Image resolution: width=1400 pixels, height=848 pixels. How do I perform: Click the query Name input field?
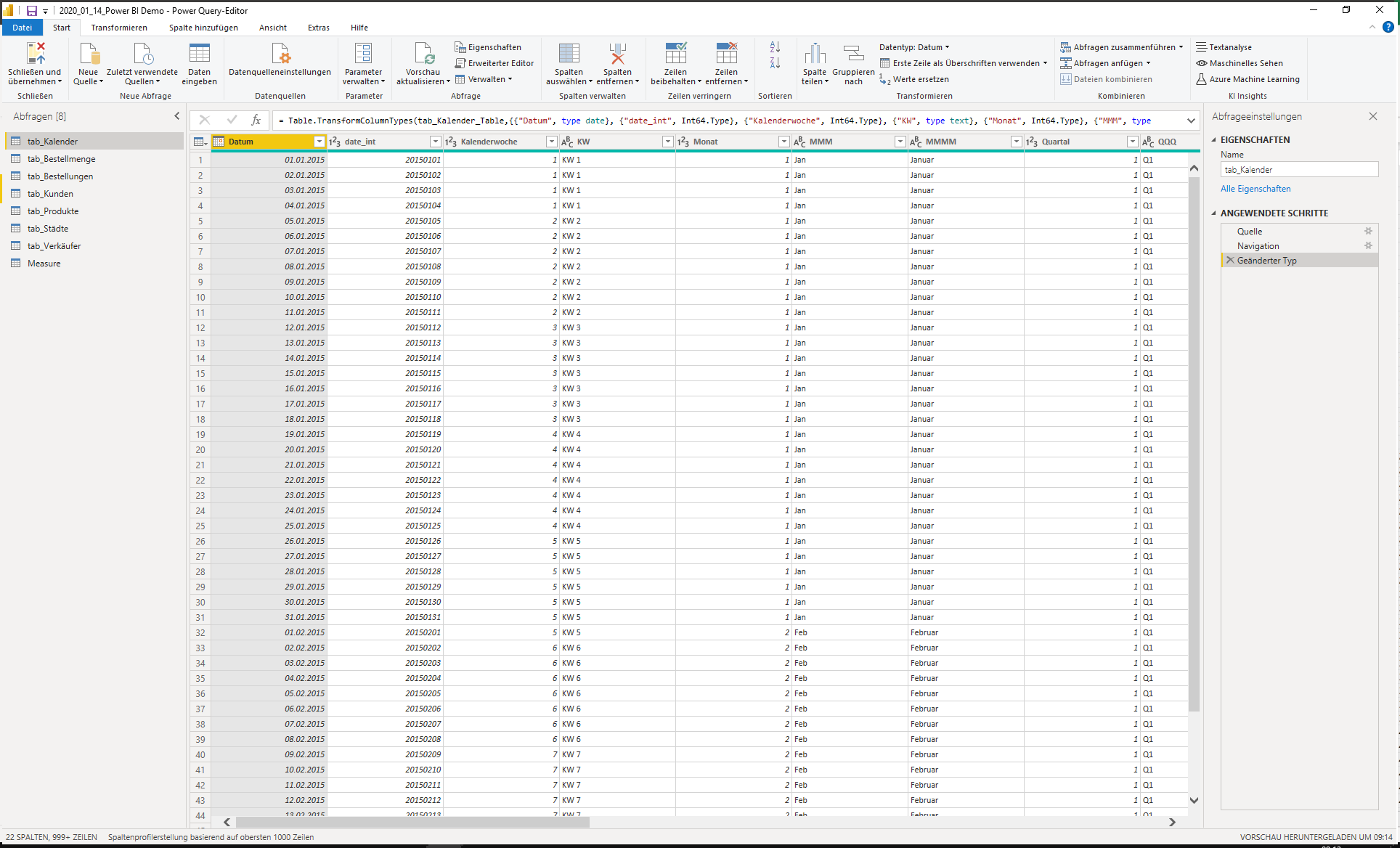[x=1299, y=170]
